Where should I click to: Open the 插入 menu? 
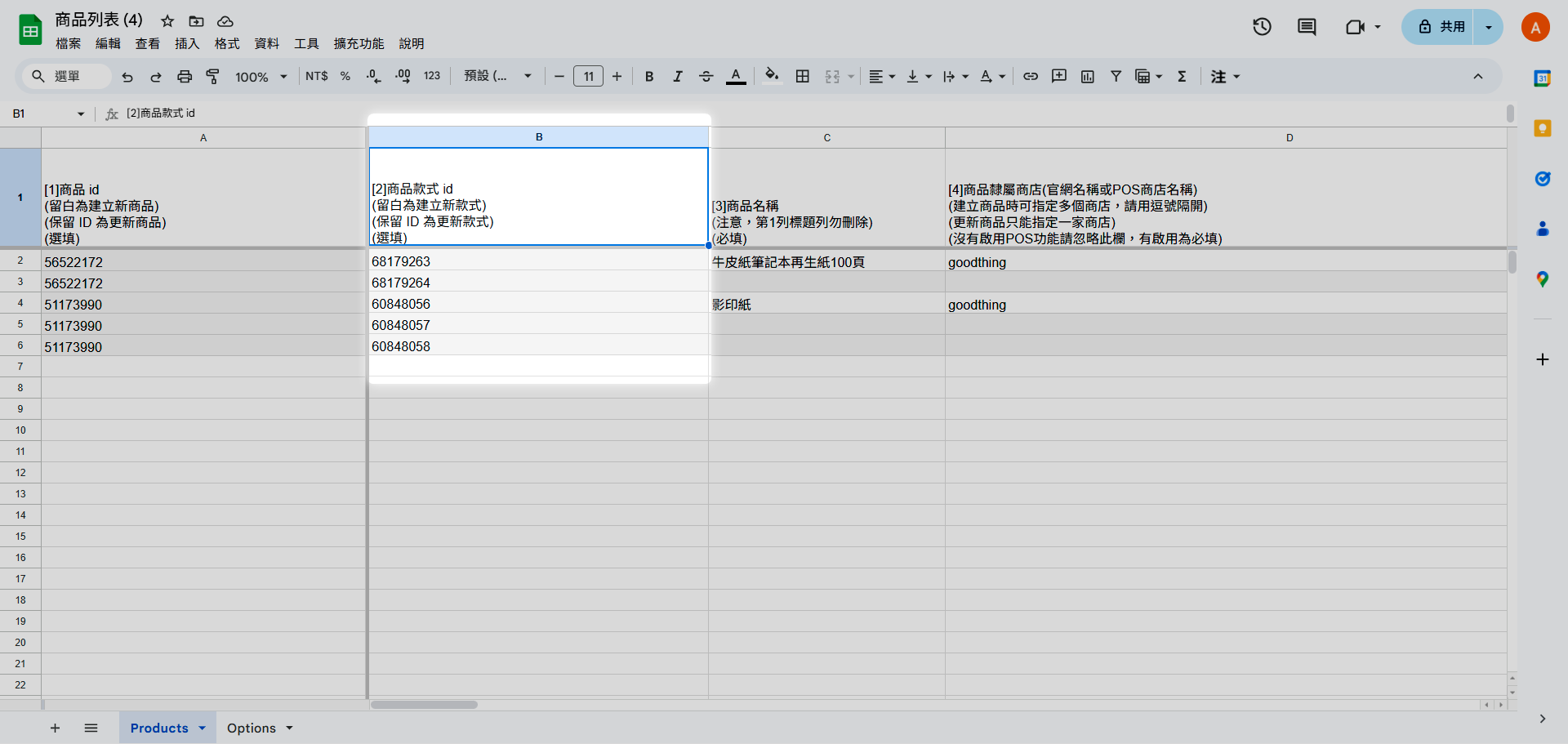pyautogui.click(x=187, y=44)
